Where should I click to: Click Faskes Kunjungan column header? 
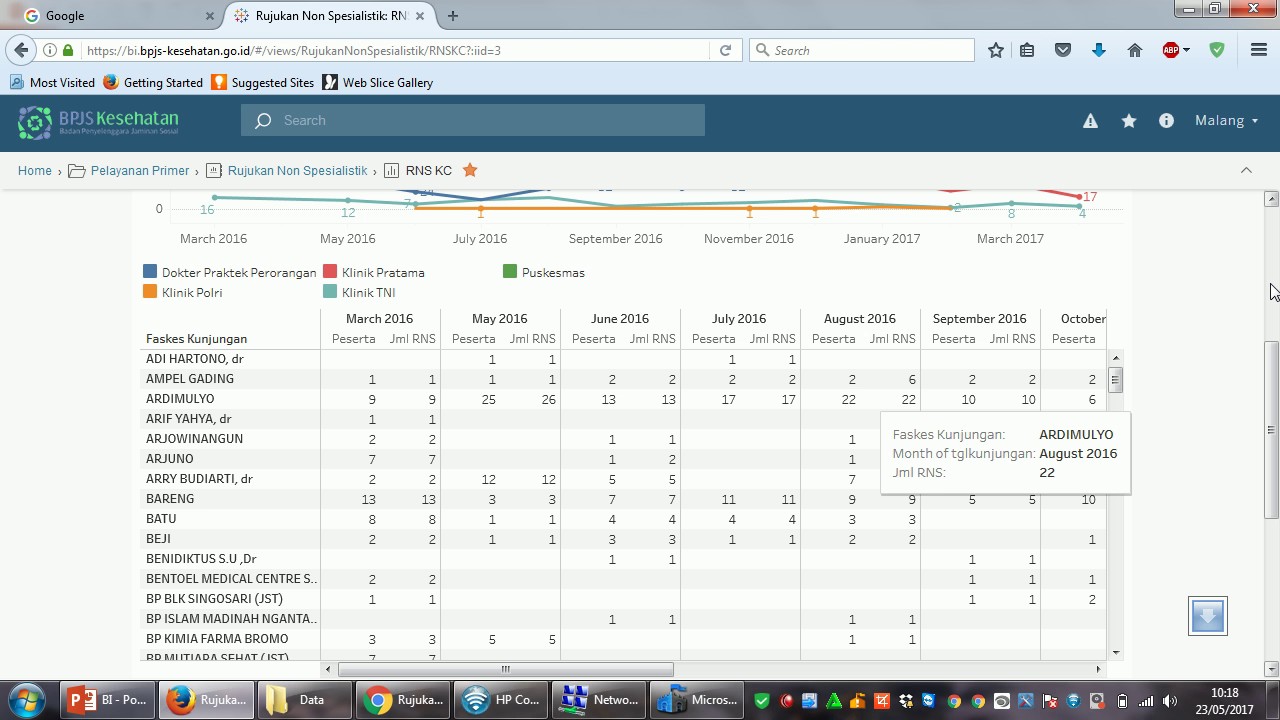[x=196, y=339]
